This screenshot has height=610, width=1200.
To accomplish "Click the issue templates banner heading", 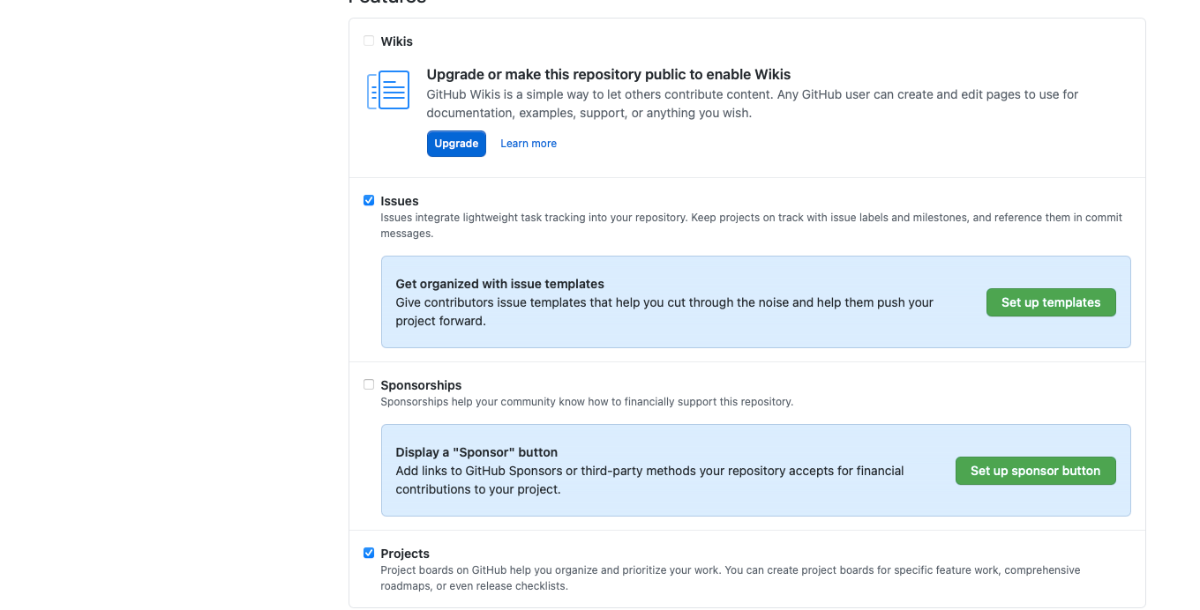I will [500, 283].
